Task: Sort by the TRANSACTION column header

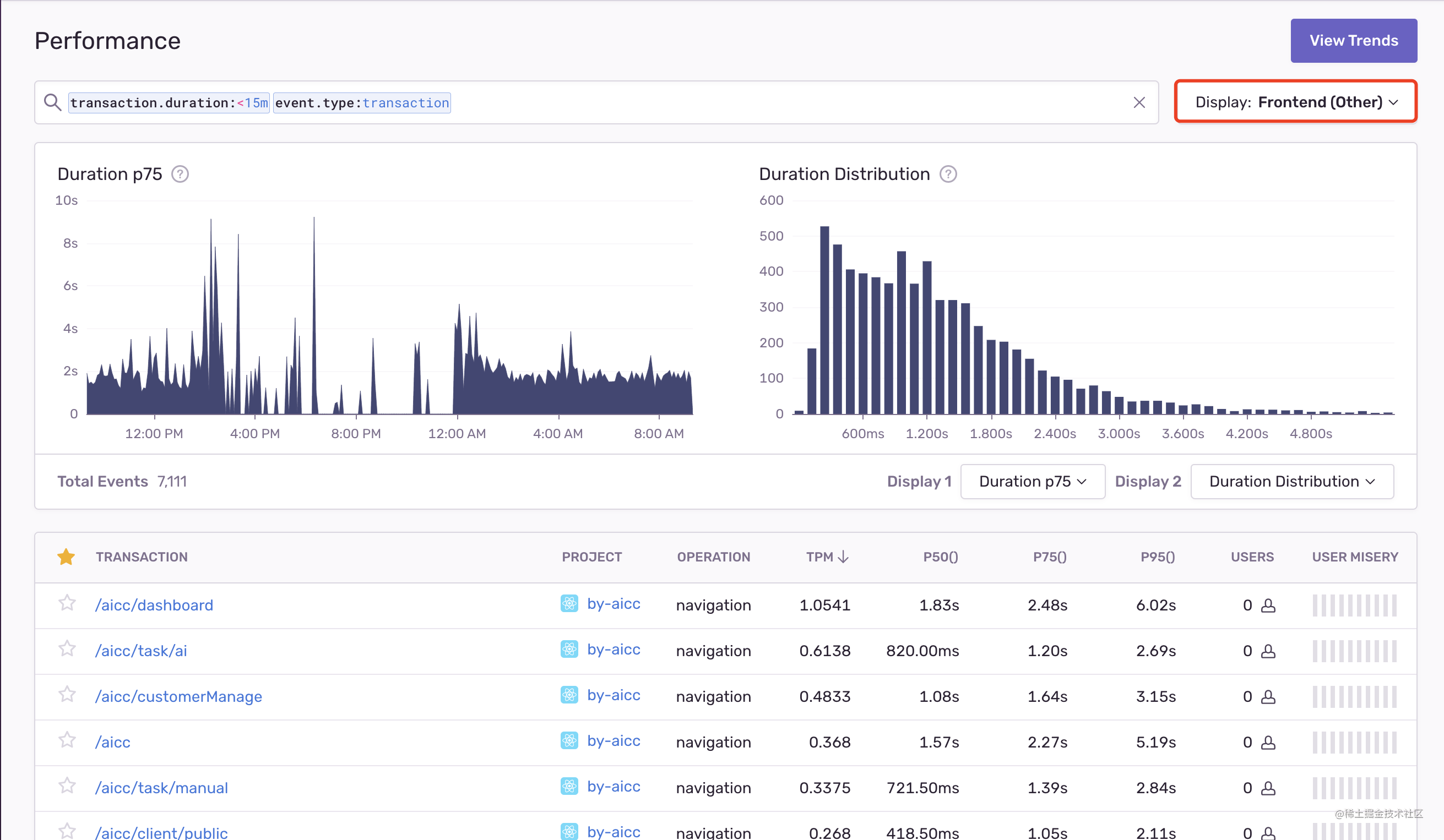Action: [142, 557]
